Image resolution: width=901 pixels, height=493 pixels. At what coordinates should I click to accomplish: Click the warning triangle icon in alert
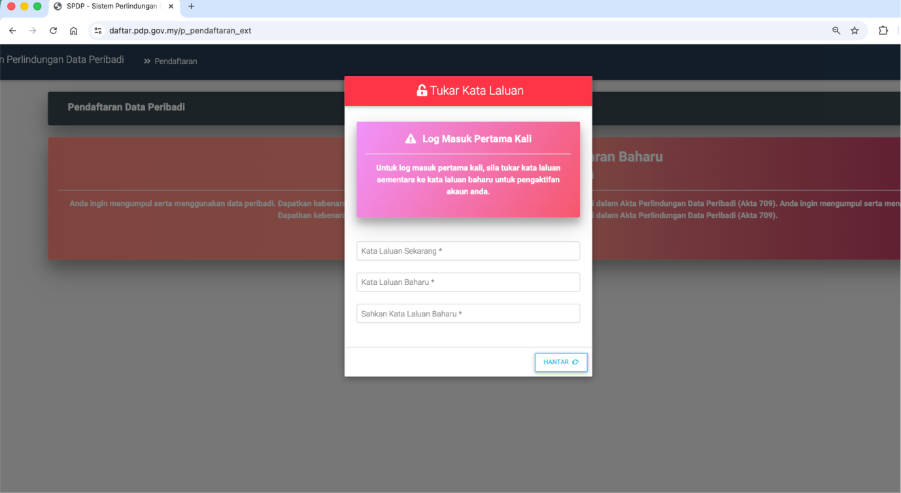[410, 138]
